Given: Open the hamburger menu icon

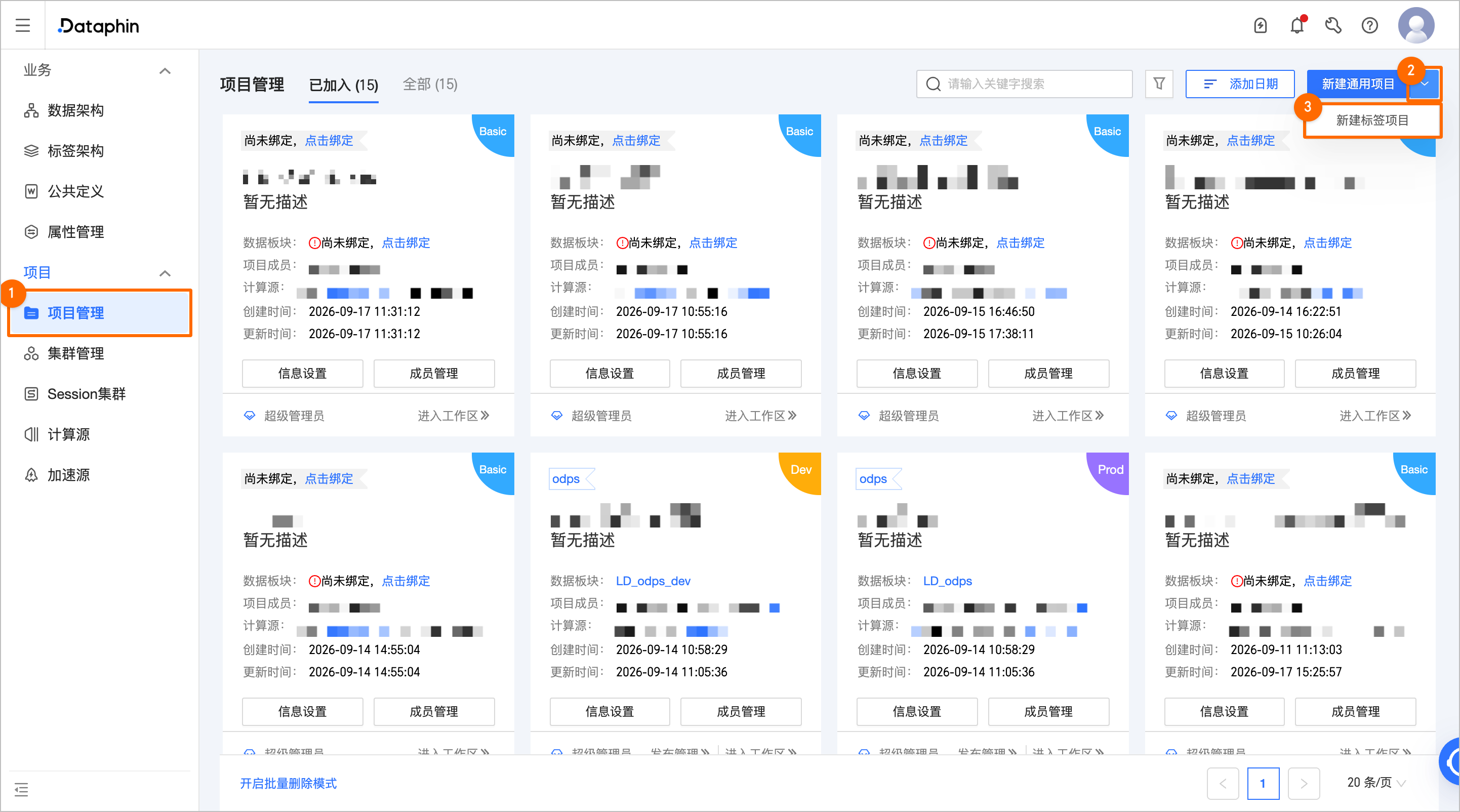Looking at the screenshot, I should click(x=23, y=25).
